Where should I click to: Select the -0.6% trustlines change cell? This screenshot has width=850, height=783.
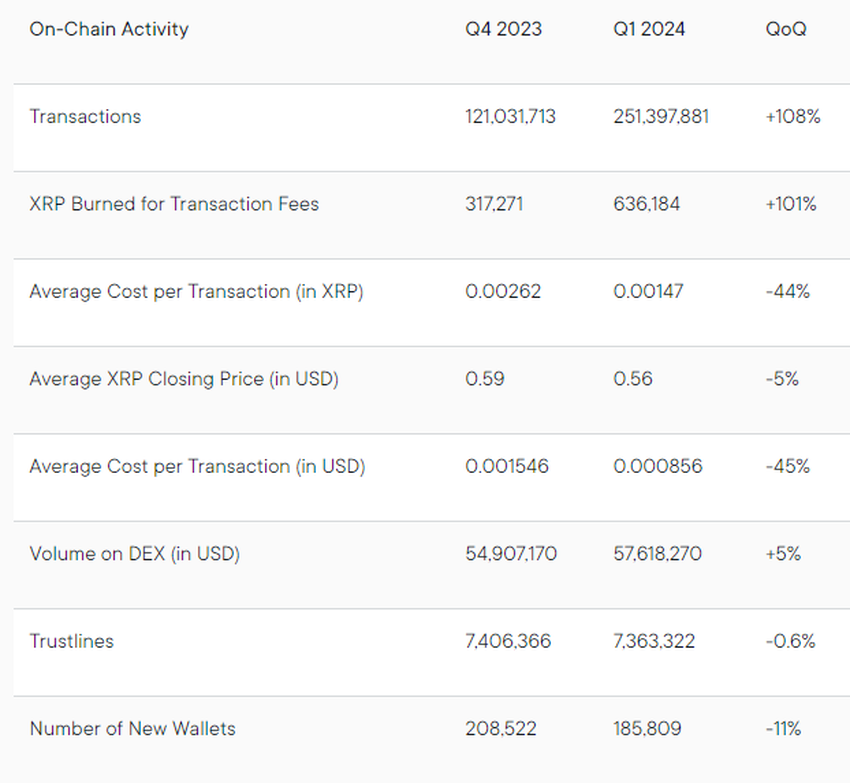tap(790, 641)
